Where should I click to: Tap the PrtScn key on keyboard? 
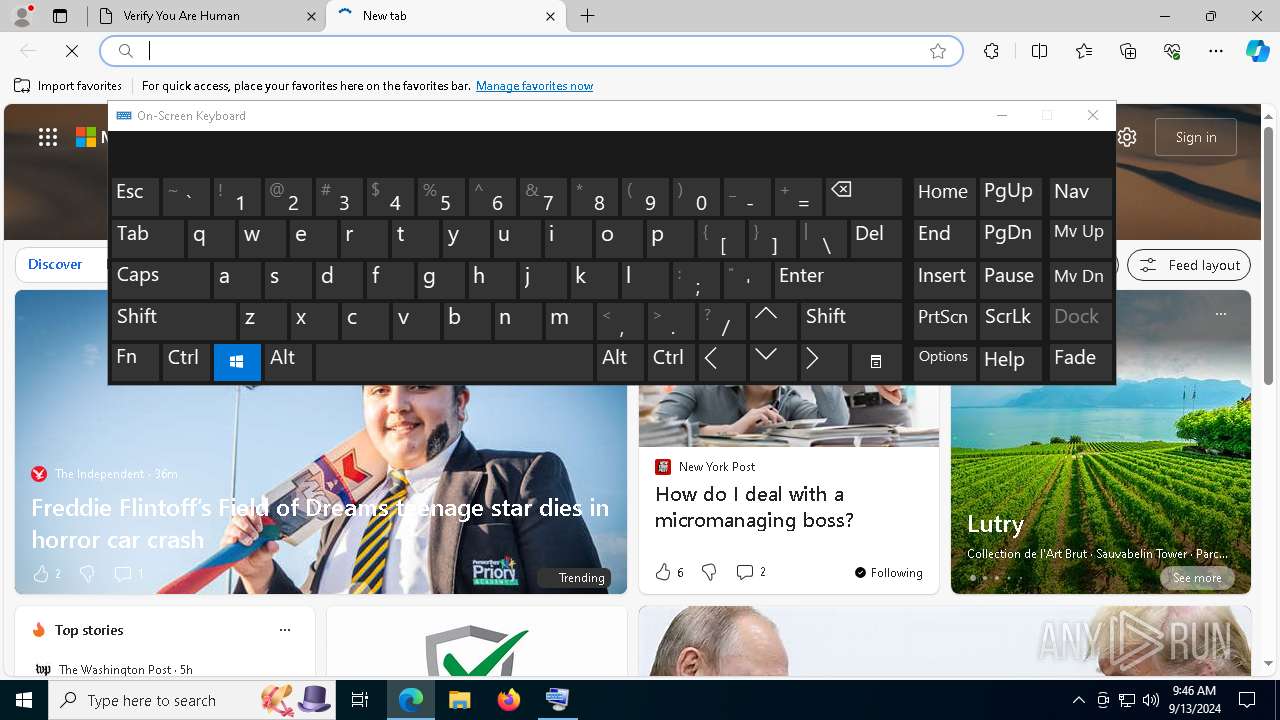pyautogui.click(x=944, y=321)
